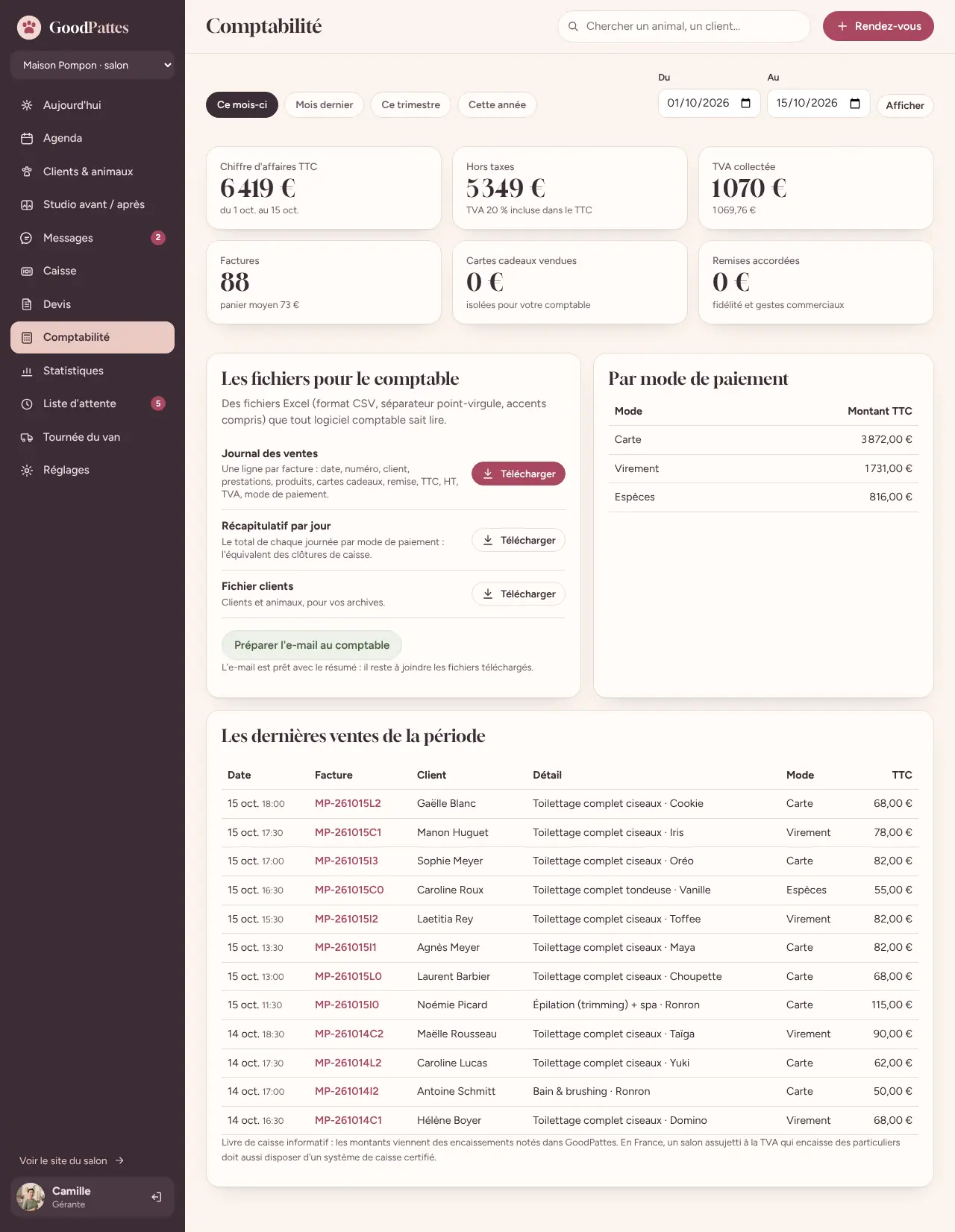Open invoice MP-261015I0 for Noémie Picard

(x=347, y=1005)
